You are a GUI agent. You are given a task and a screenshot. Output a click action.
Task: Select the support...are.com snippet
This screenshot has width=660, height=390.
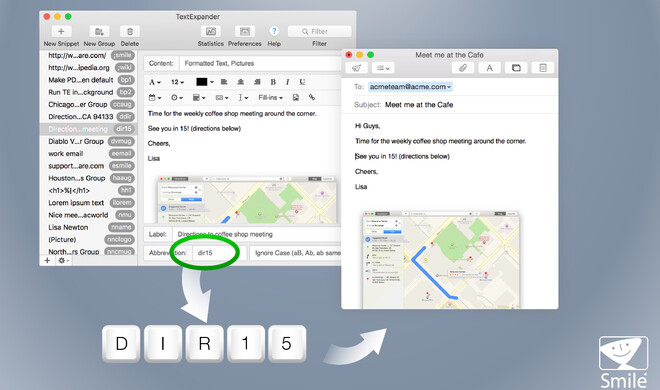point(88,166)
